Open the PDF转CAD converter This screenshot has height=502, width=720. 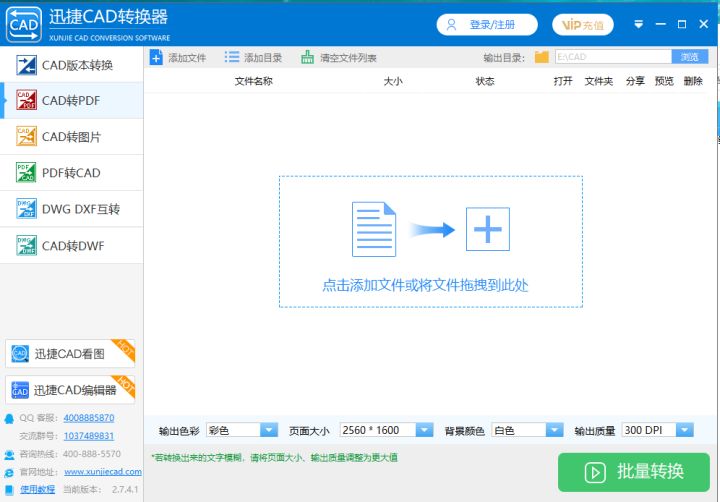(x=72, y=173)
